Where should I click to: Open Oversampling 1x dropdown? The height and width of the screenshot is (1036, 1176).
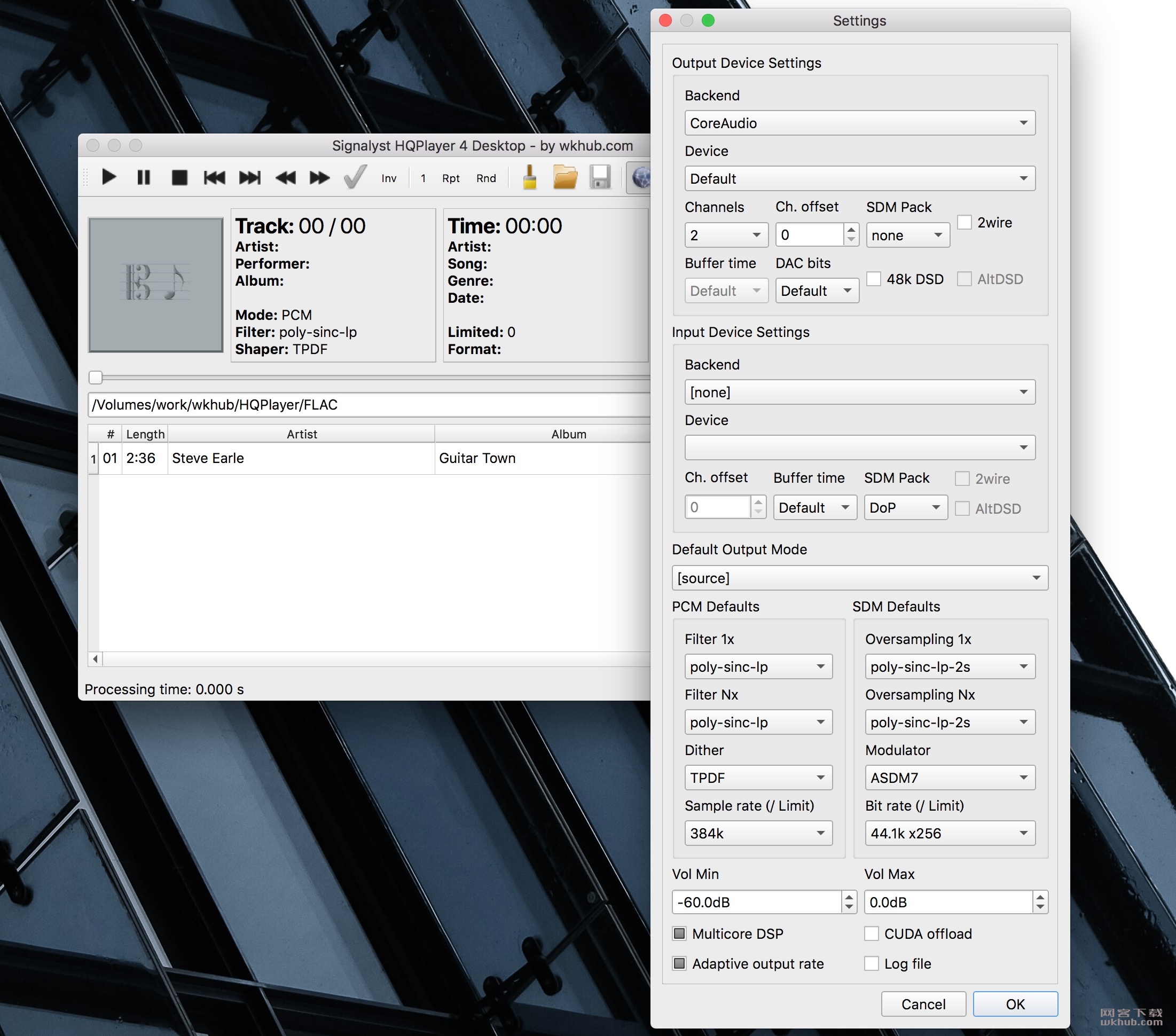click(x=950, y=666)
